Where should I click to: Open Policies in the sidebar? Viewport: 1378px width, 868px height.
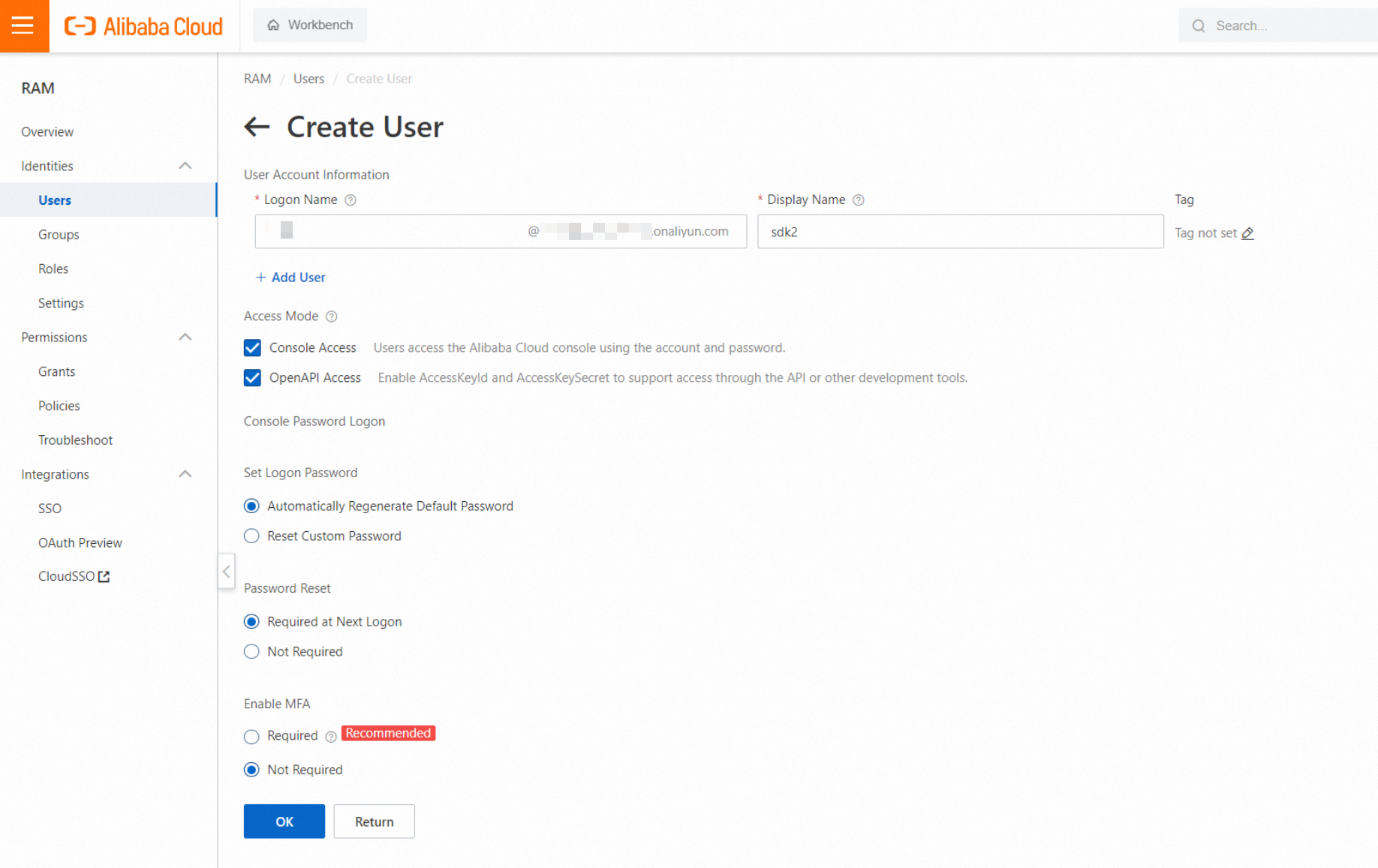click(x=59, y=406)
